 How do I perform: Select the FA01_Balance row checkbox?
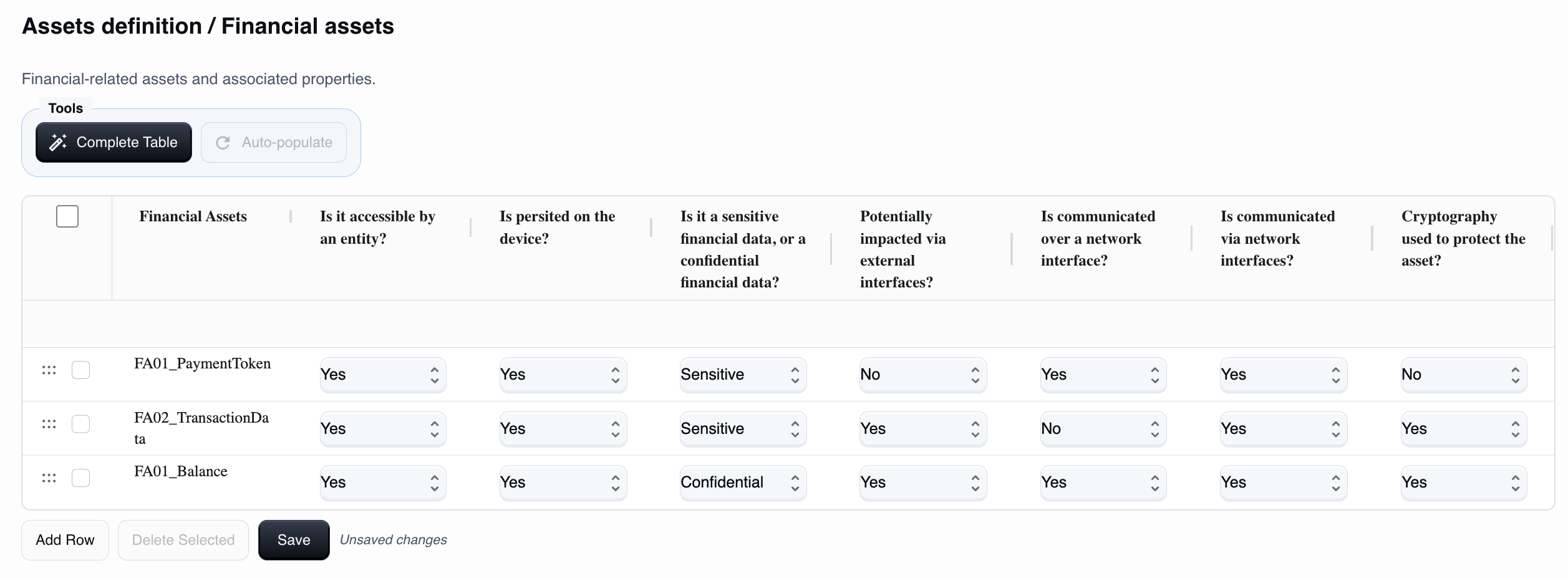click(81, 478)
